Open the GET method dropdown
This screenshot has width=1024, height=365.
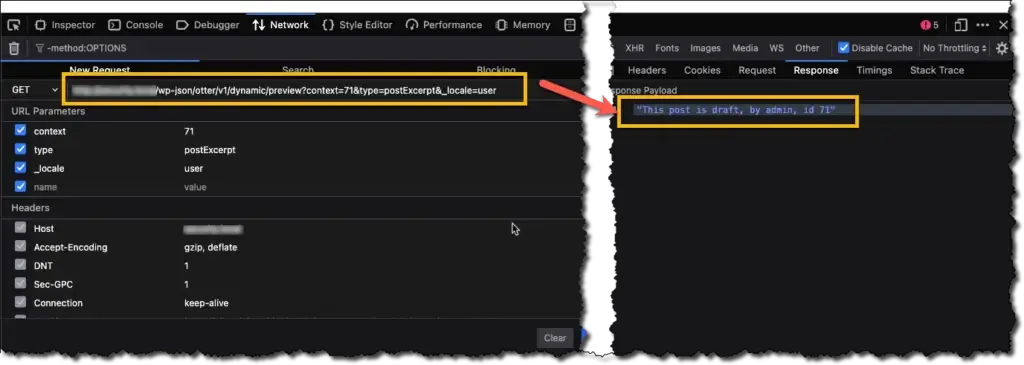pyautogui.click(x=35, y=90)
